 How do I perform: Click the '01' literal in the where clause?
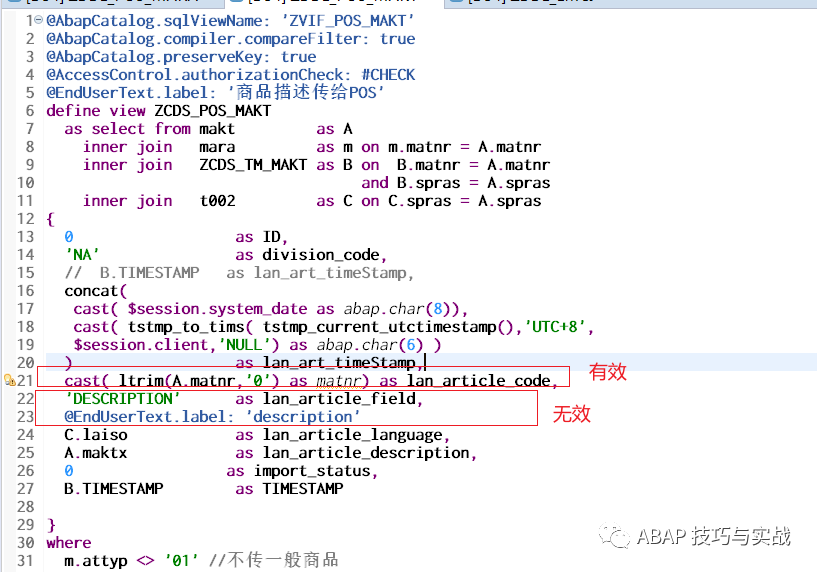(x=181, y=561)
